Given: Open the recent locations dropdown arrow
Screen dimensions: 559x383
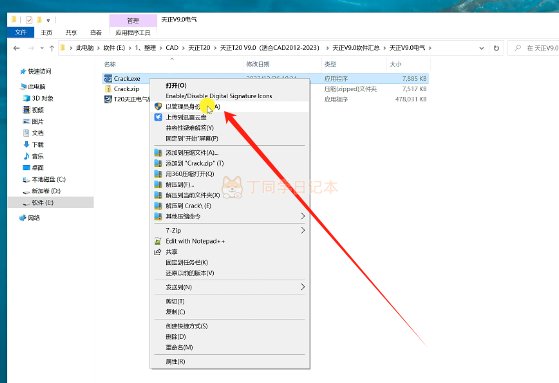Looking at the screenshot, I should [42, 48].
